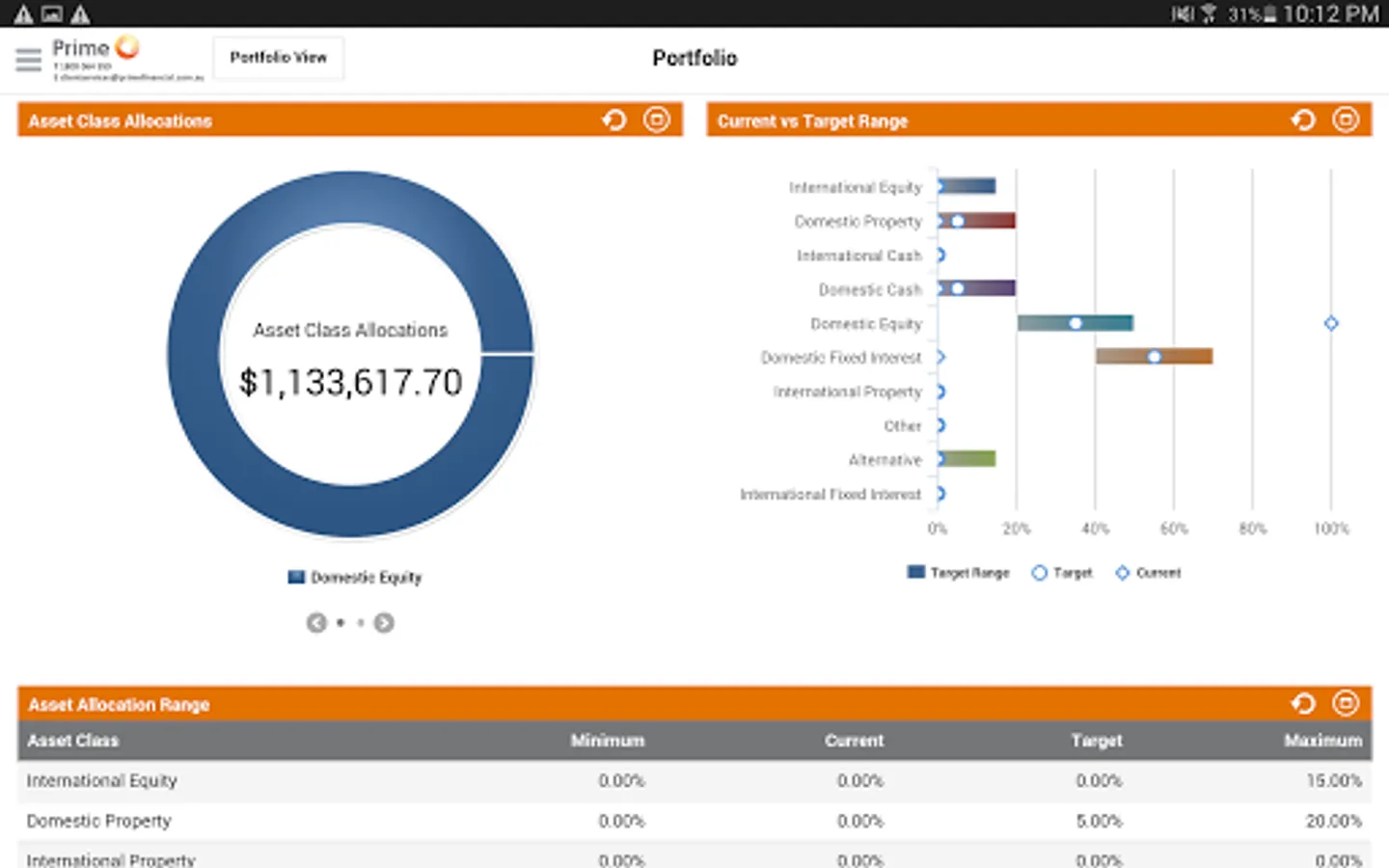
Task: Refresh the Asset Allocation Range panel
Action: click(x=1303, y=703)
